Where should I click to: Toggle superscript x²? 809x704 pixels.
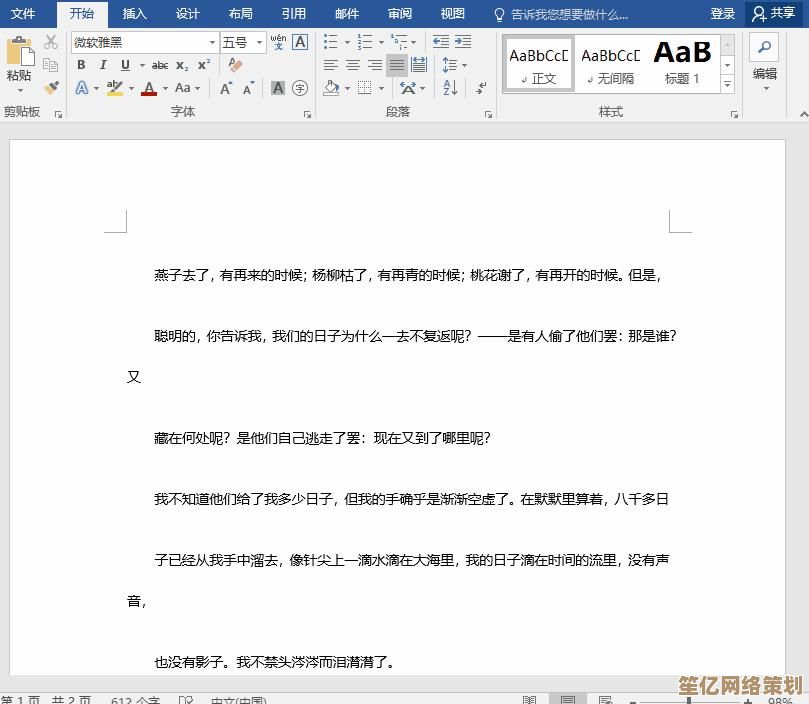204,65
